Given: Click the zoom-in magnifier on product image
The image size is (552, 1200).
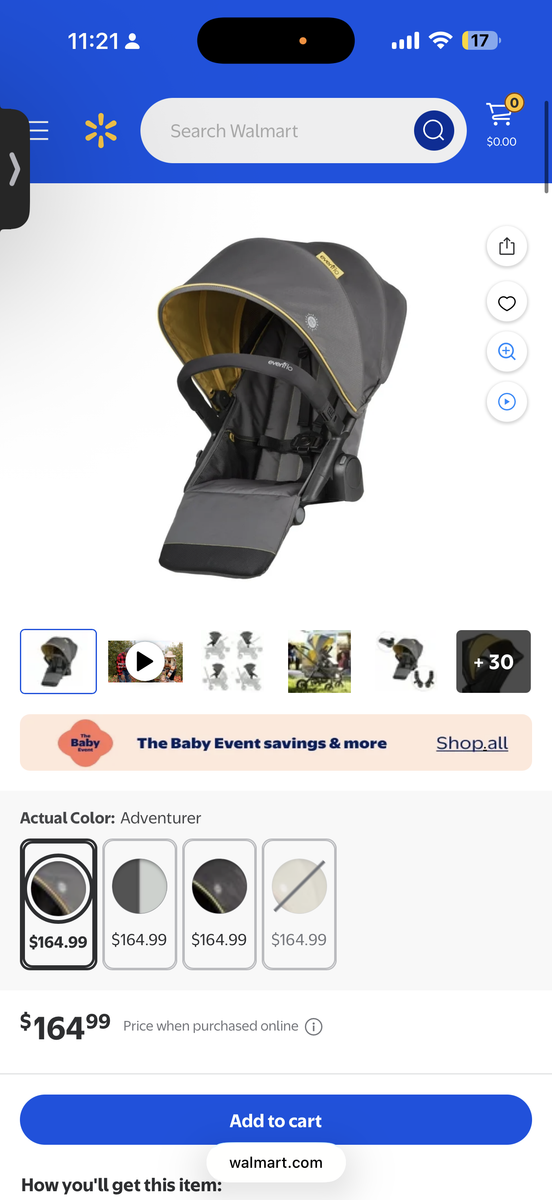Looking at the screenshot, I should (x=506, y=351).
